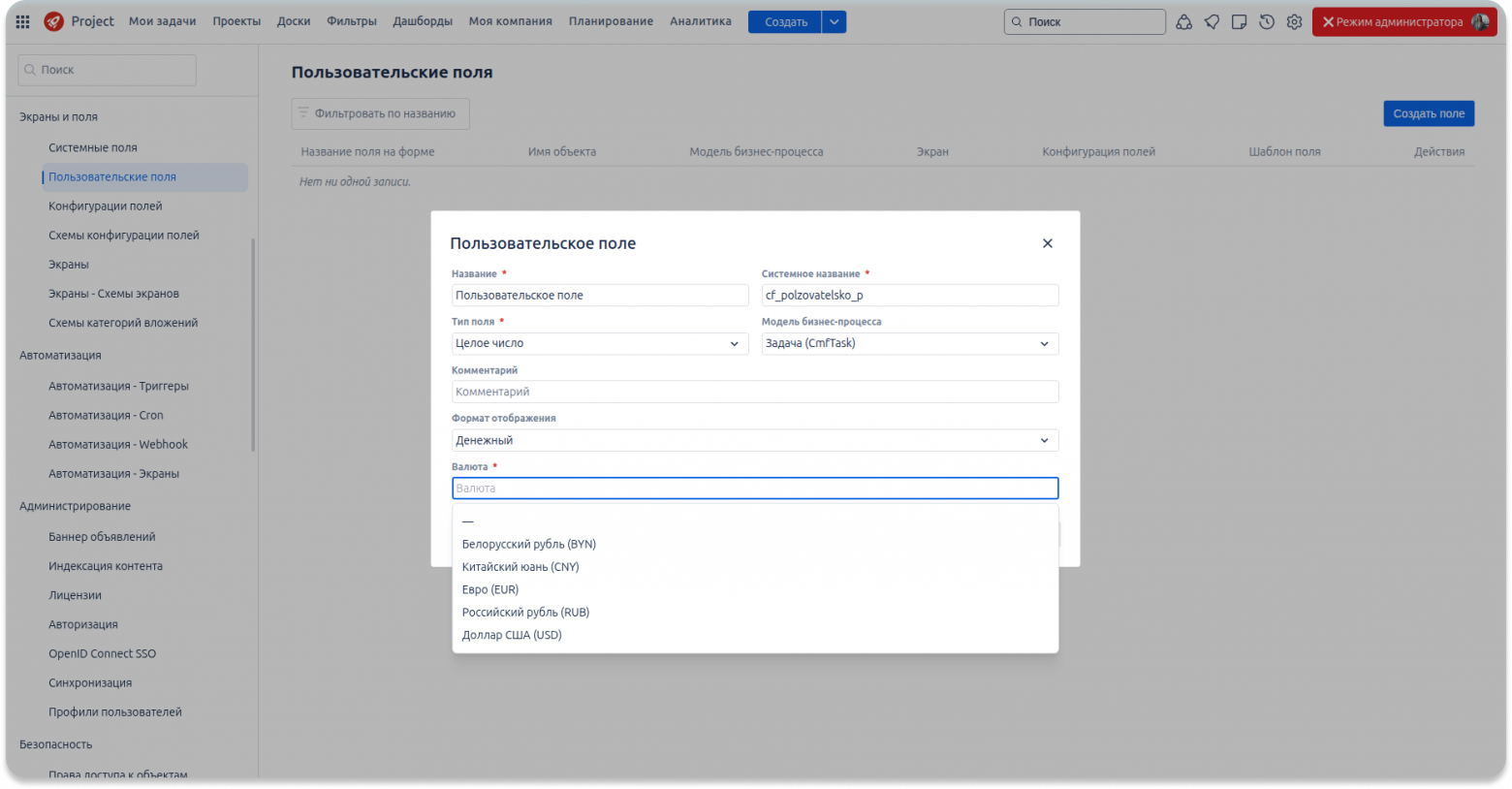The image size is (1512, 789).
Task: Open the history clock icon
Action: click(1267, 21)
